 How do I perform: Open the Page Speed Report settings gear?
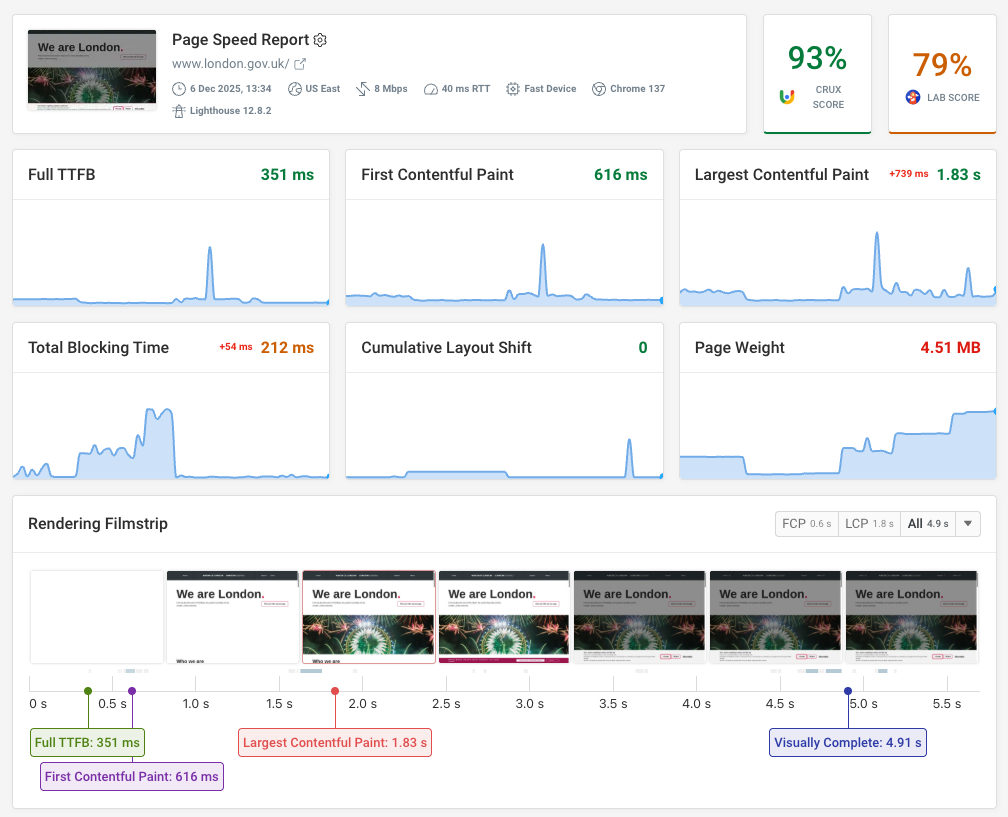click(x=320, y=39)
